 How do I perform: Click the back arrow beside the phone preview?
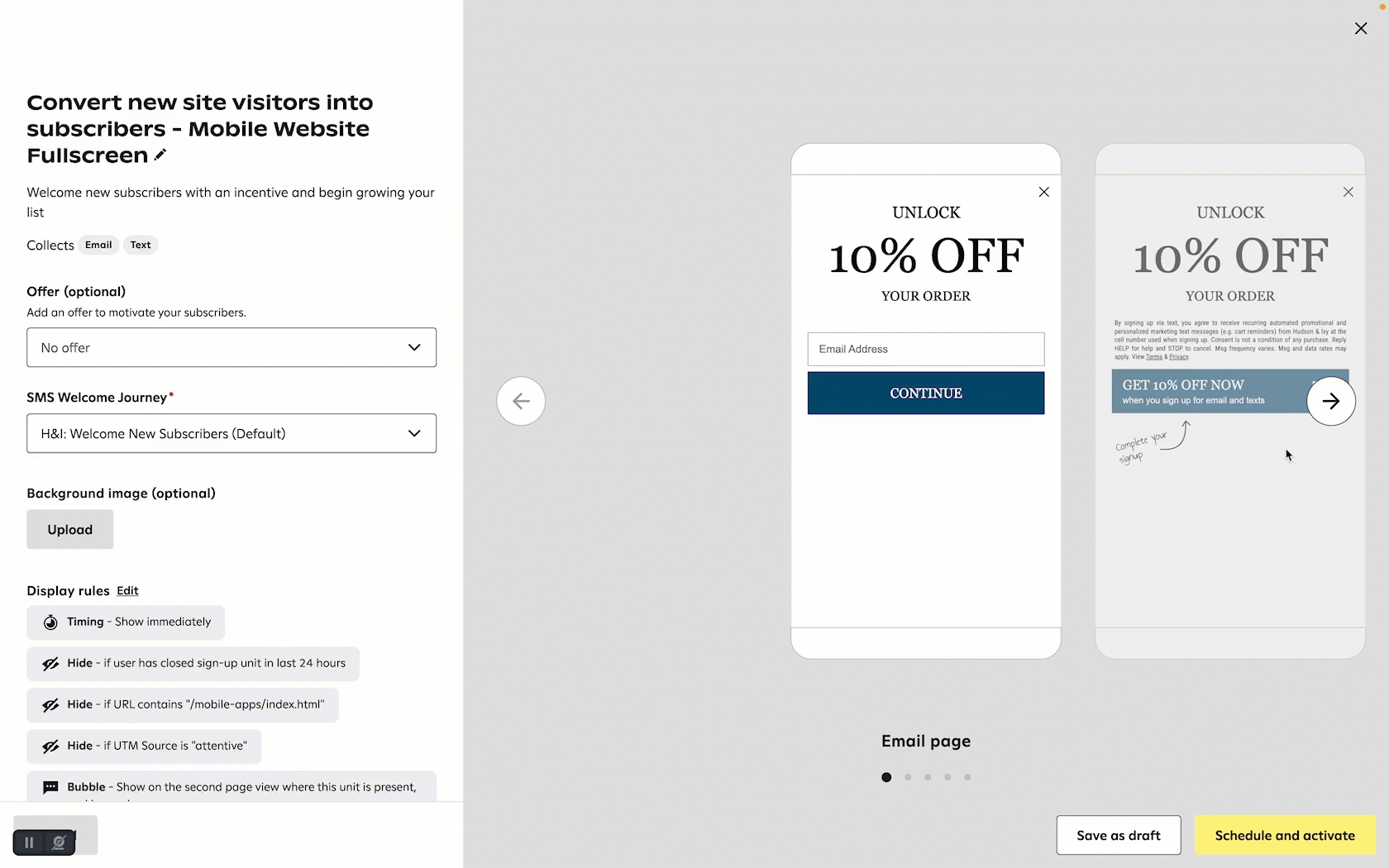click(520, 401)
